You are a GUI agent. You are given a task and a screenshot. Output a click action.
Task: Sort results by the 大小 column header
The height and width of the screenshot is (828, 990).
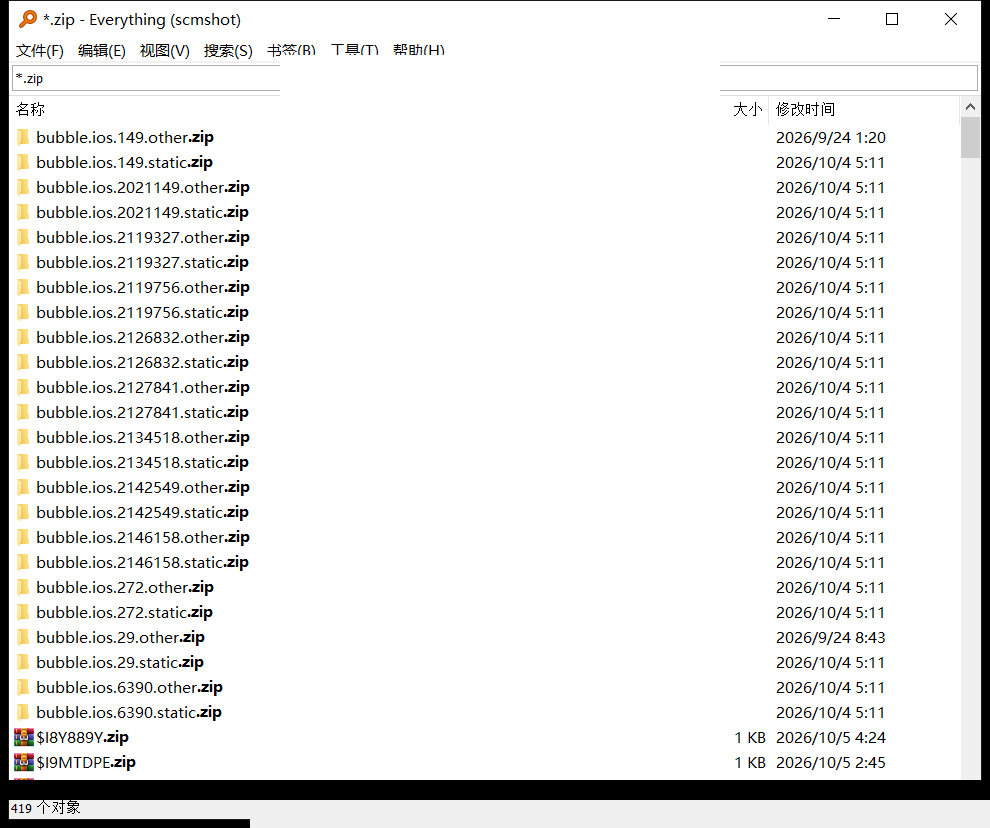click(748, 109)
